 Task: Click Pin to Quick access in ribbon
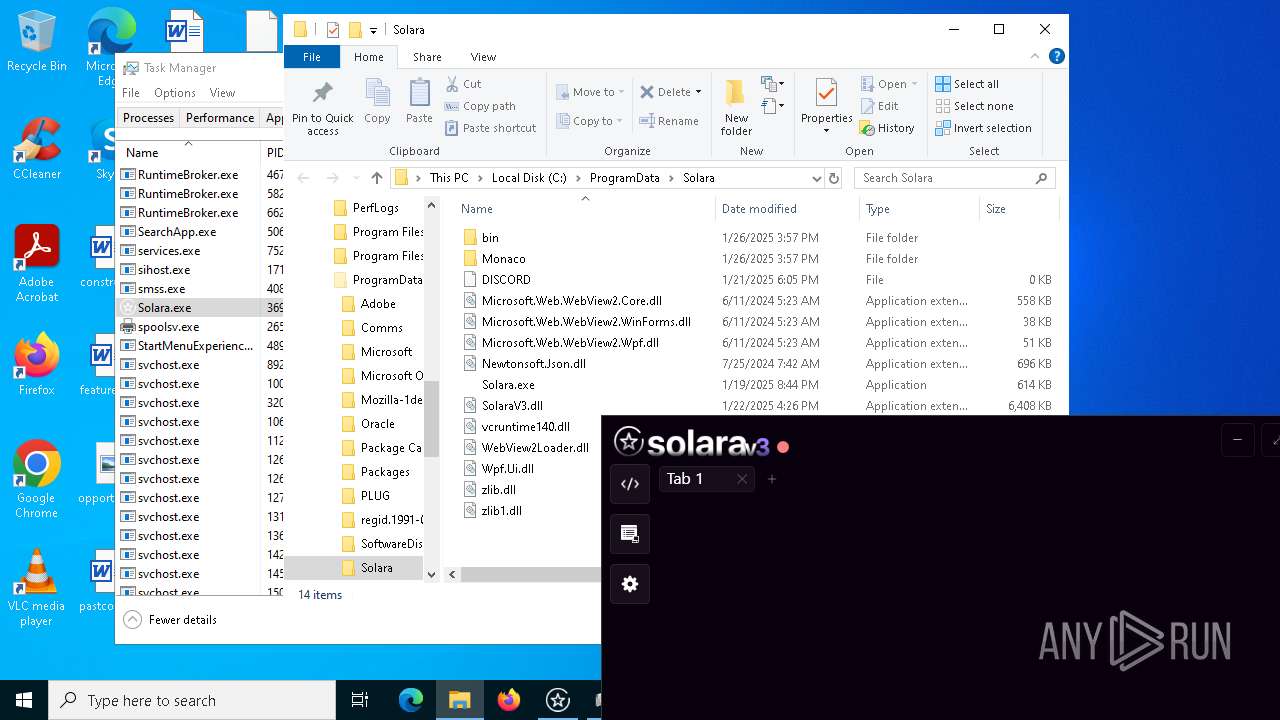pos(323,108)
